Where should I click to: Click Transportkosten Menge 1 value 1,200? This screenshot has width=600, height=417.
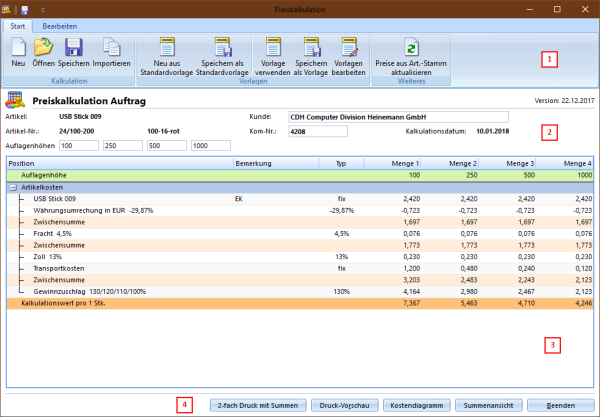point(411,268)
